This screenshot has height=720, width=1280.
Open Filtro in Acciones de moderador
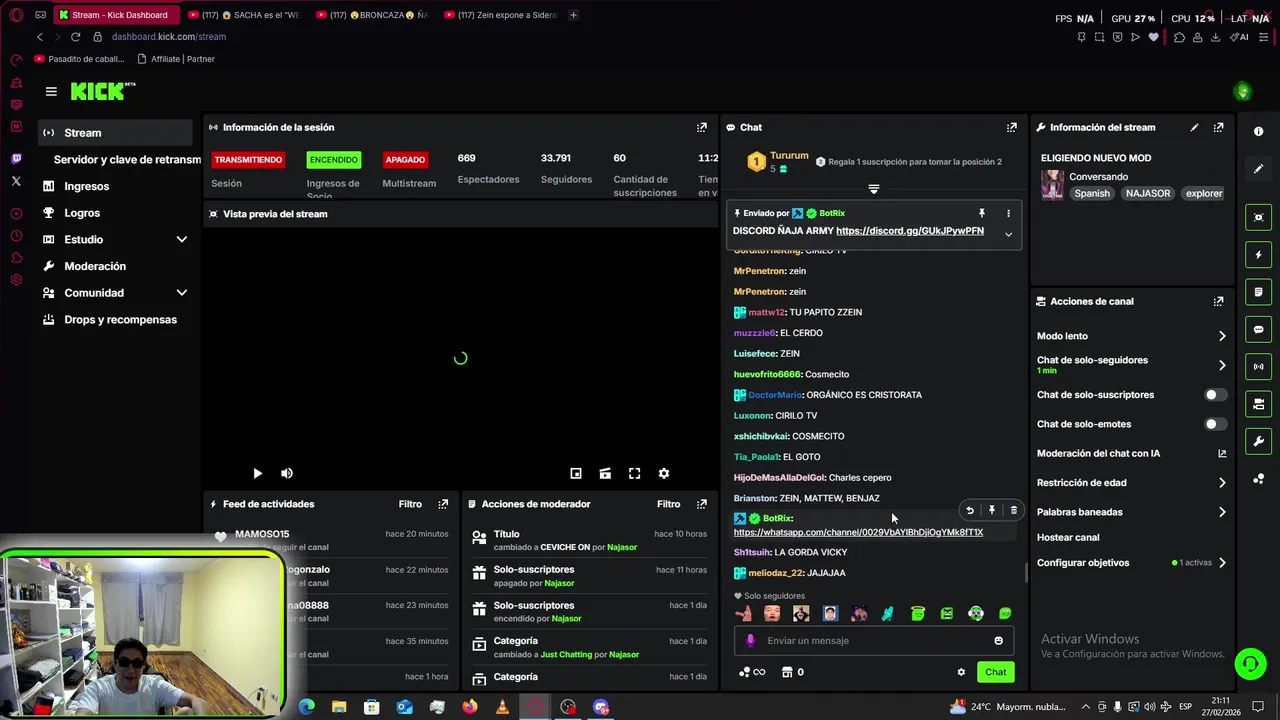(x=668, y=504)
